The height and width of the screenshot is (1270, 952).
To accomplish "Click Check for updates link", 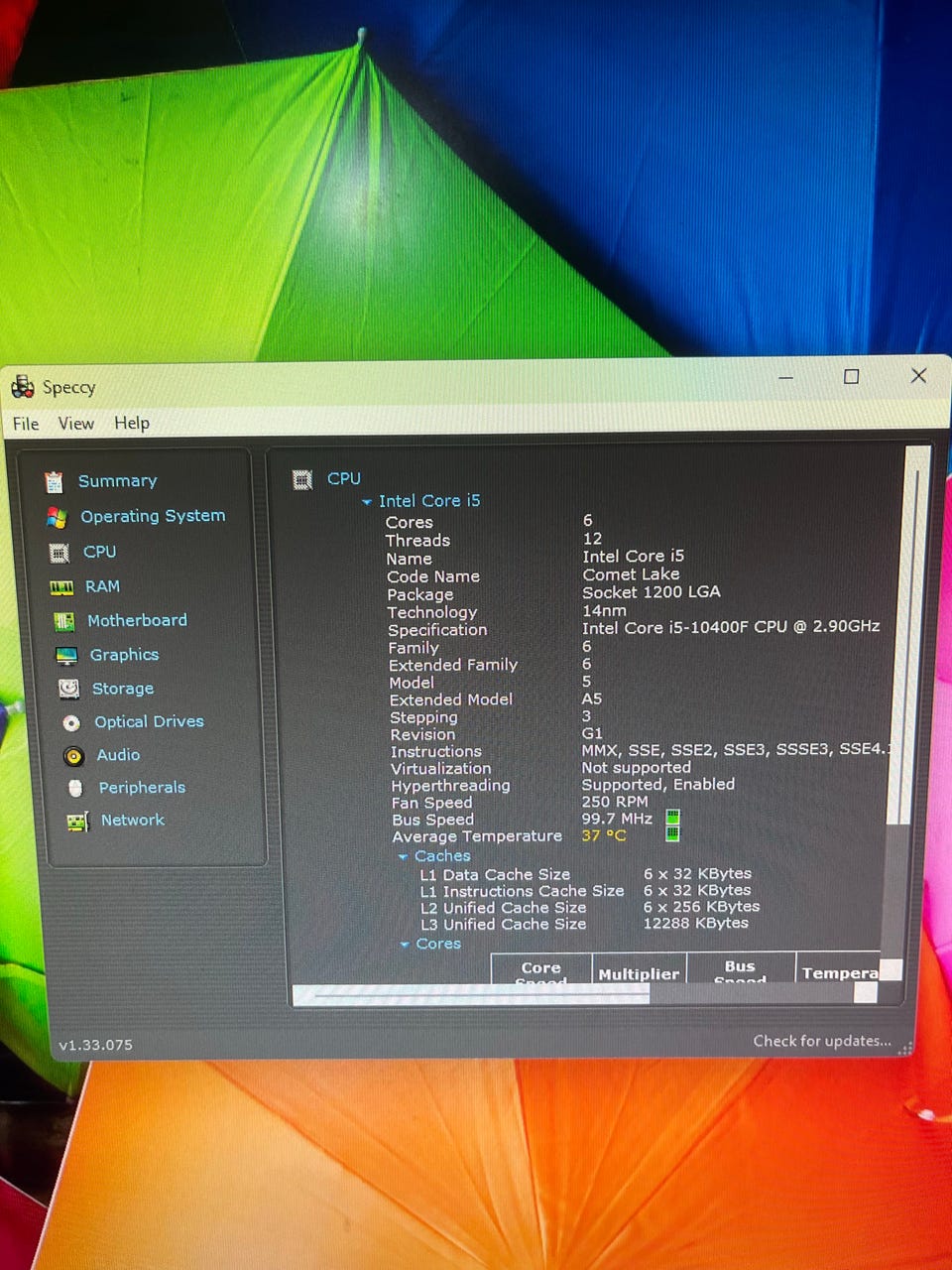I will tap(822, 1041).
